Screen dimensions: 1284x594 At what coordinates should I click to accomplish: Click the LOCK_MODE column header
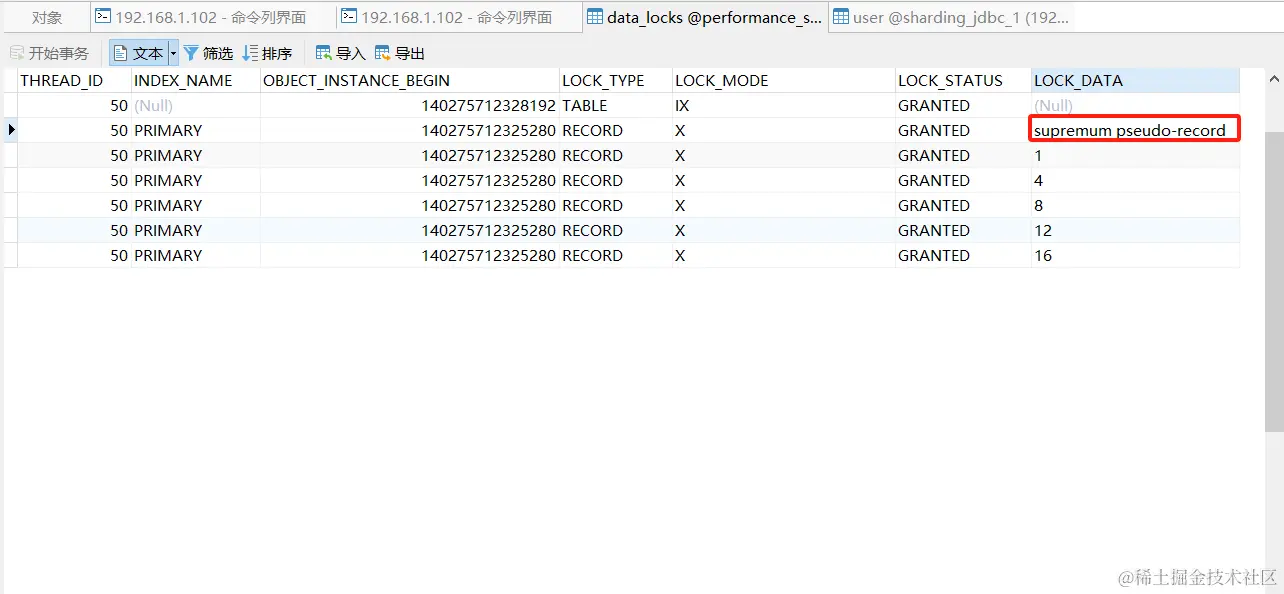[784, 80]
